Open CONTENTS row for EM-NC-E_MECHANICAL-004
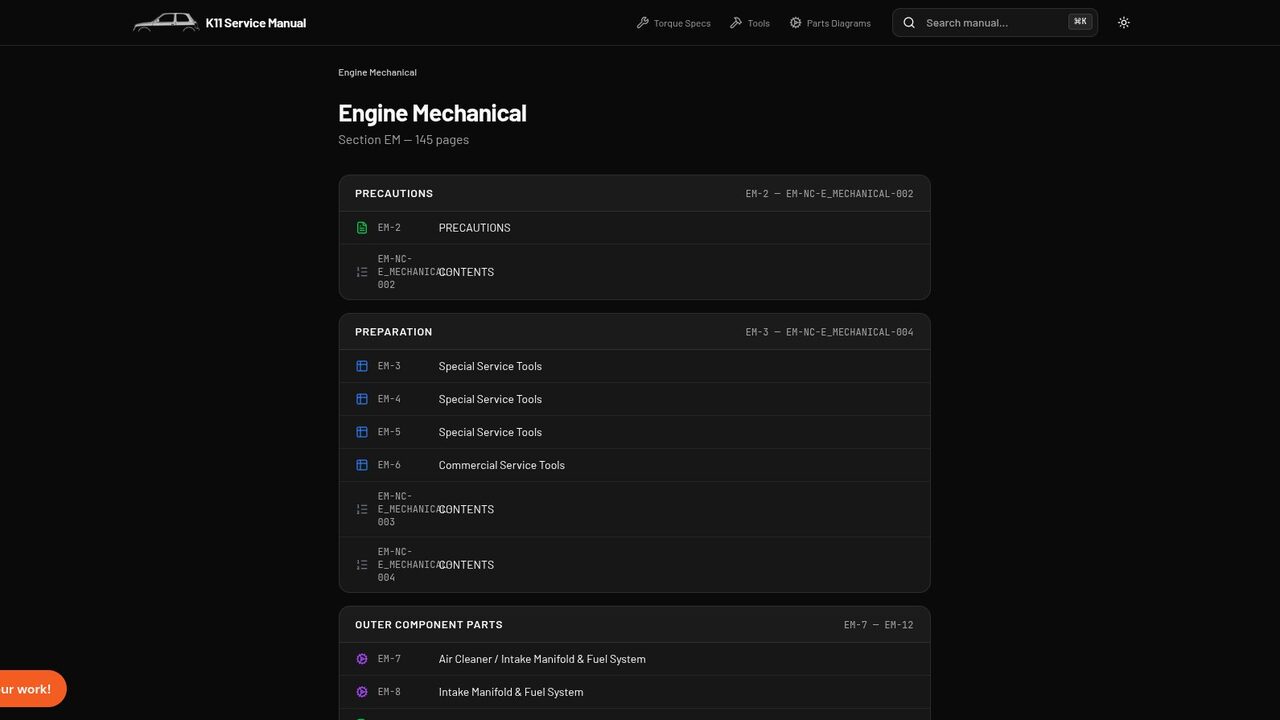Image resolution: width=1280 pixels, height=720 pixels. [634, 565]
